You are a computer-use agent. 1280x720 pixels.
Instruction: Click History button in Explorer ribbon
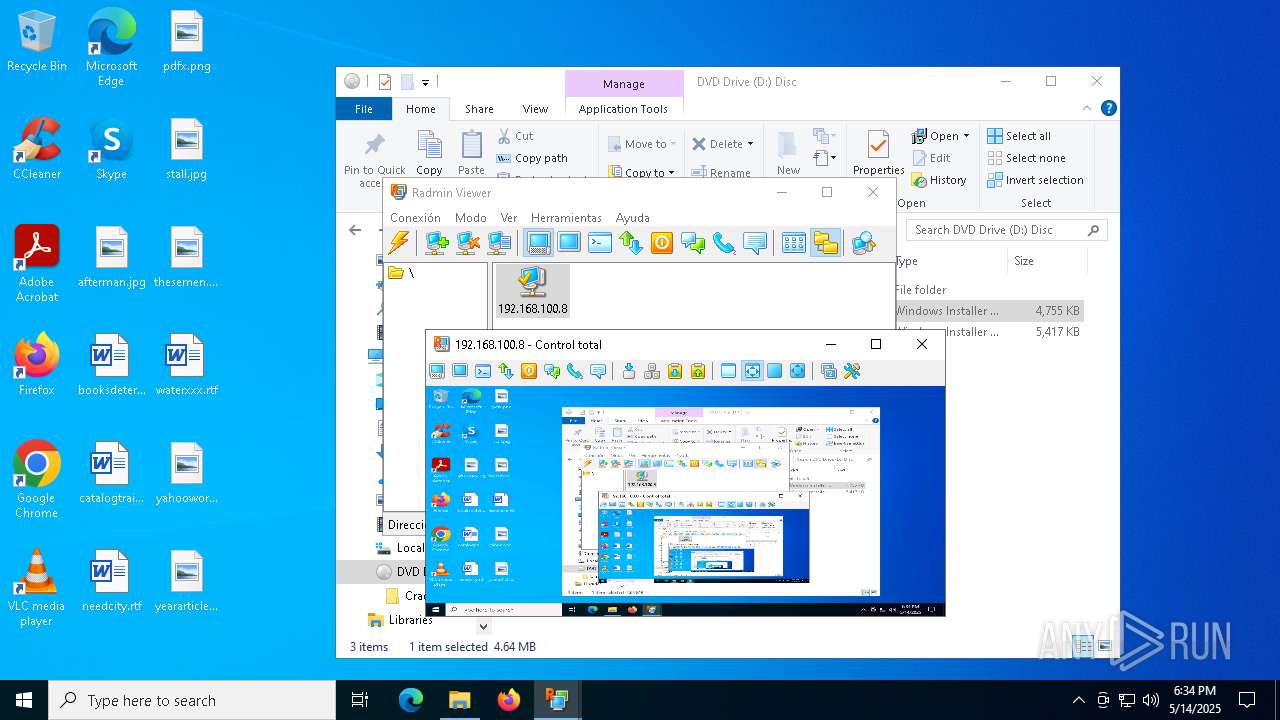point(939,180)
